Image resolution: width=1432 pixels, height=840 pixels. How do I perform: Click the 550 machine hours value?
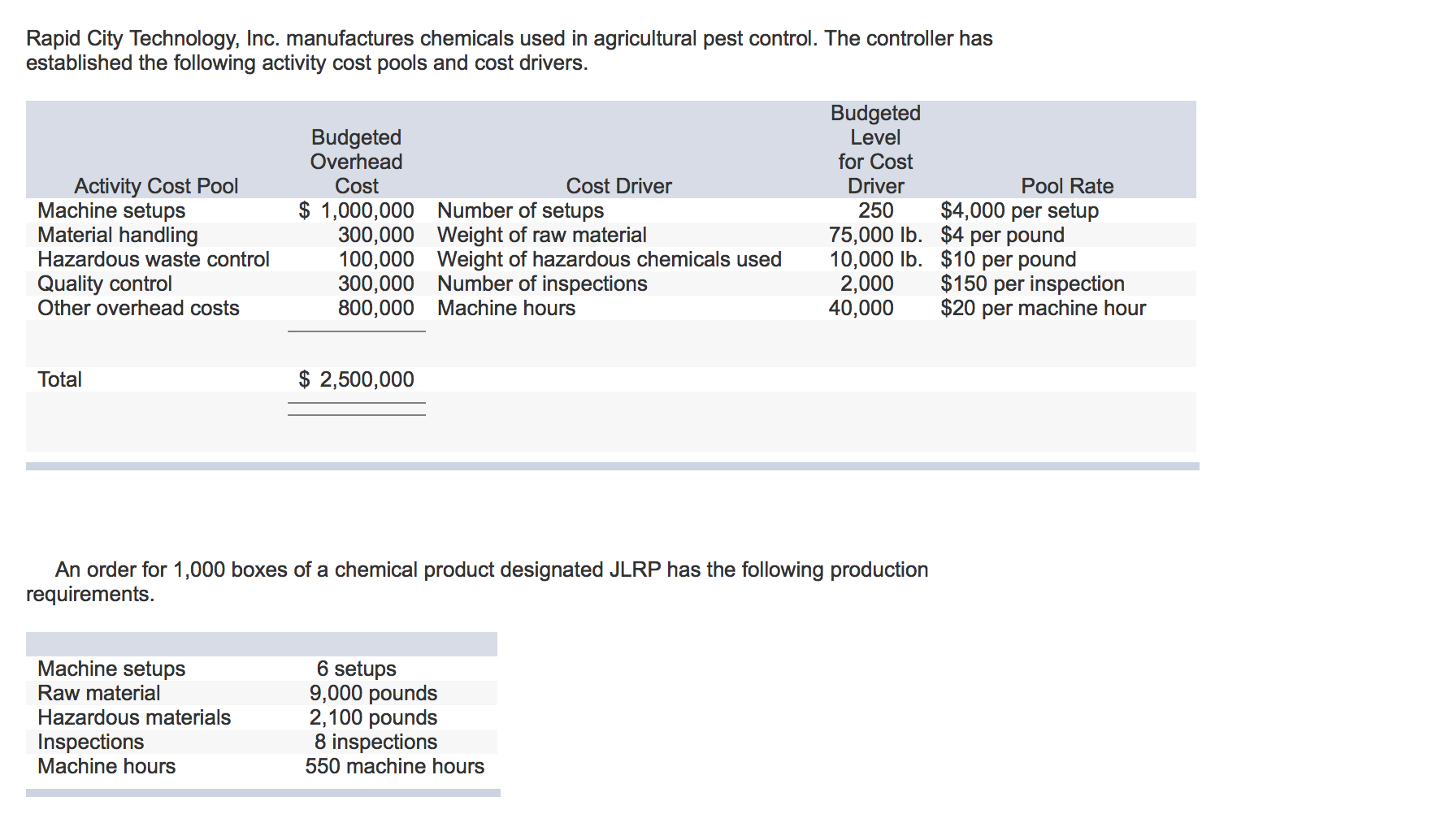pyautogui.click(x=394, y=766)
